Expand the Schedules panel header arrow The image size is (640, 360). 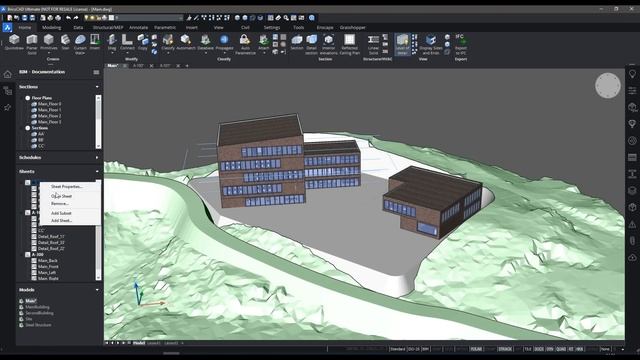pyautogui.click(x=97, y=158)
